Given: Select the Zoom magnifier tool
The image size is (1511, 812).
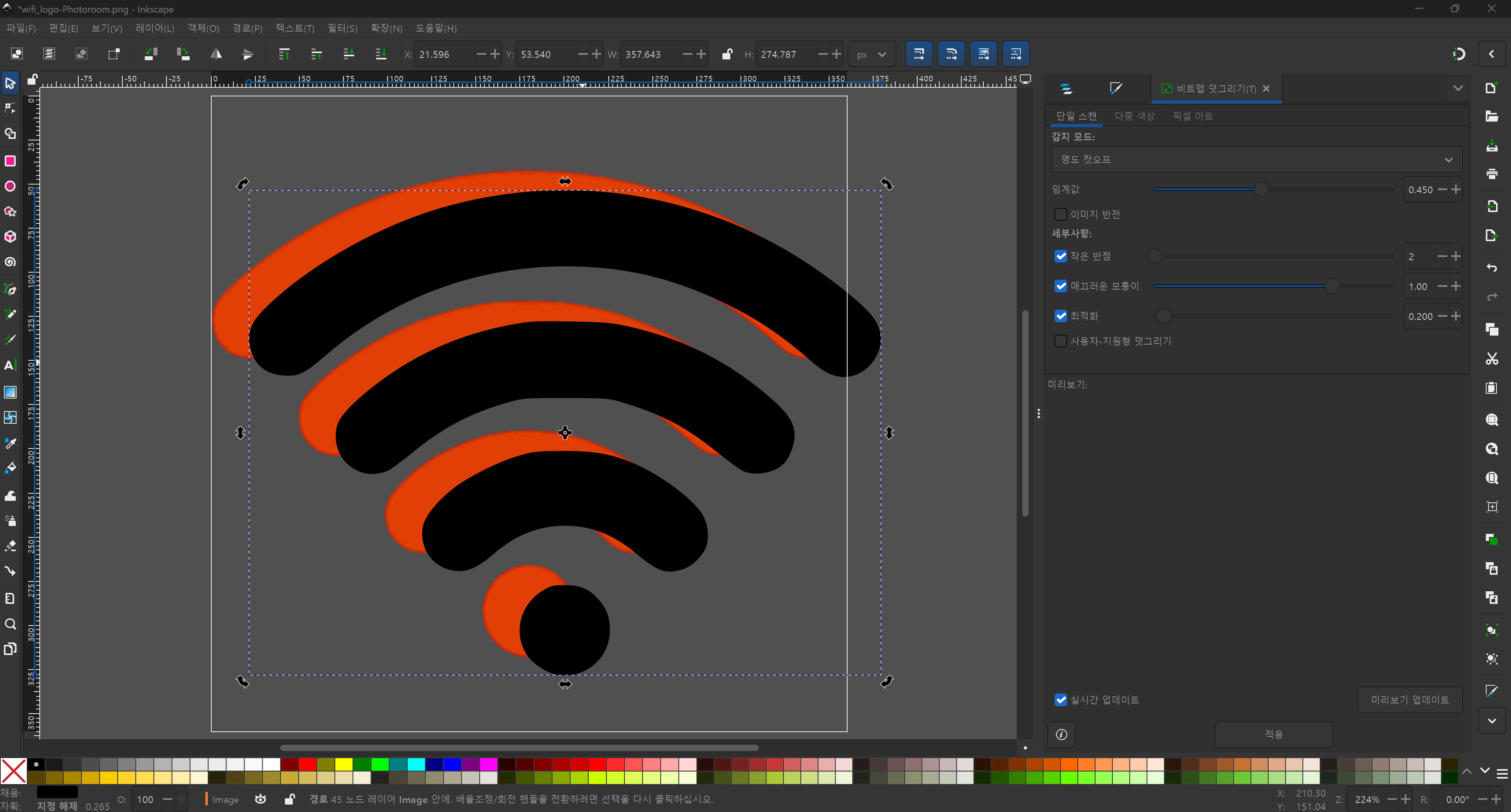Looking at the screenshot, I should (x=10, y=624).
